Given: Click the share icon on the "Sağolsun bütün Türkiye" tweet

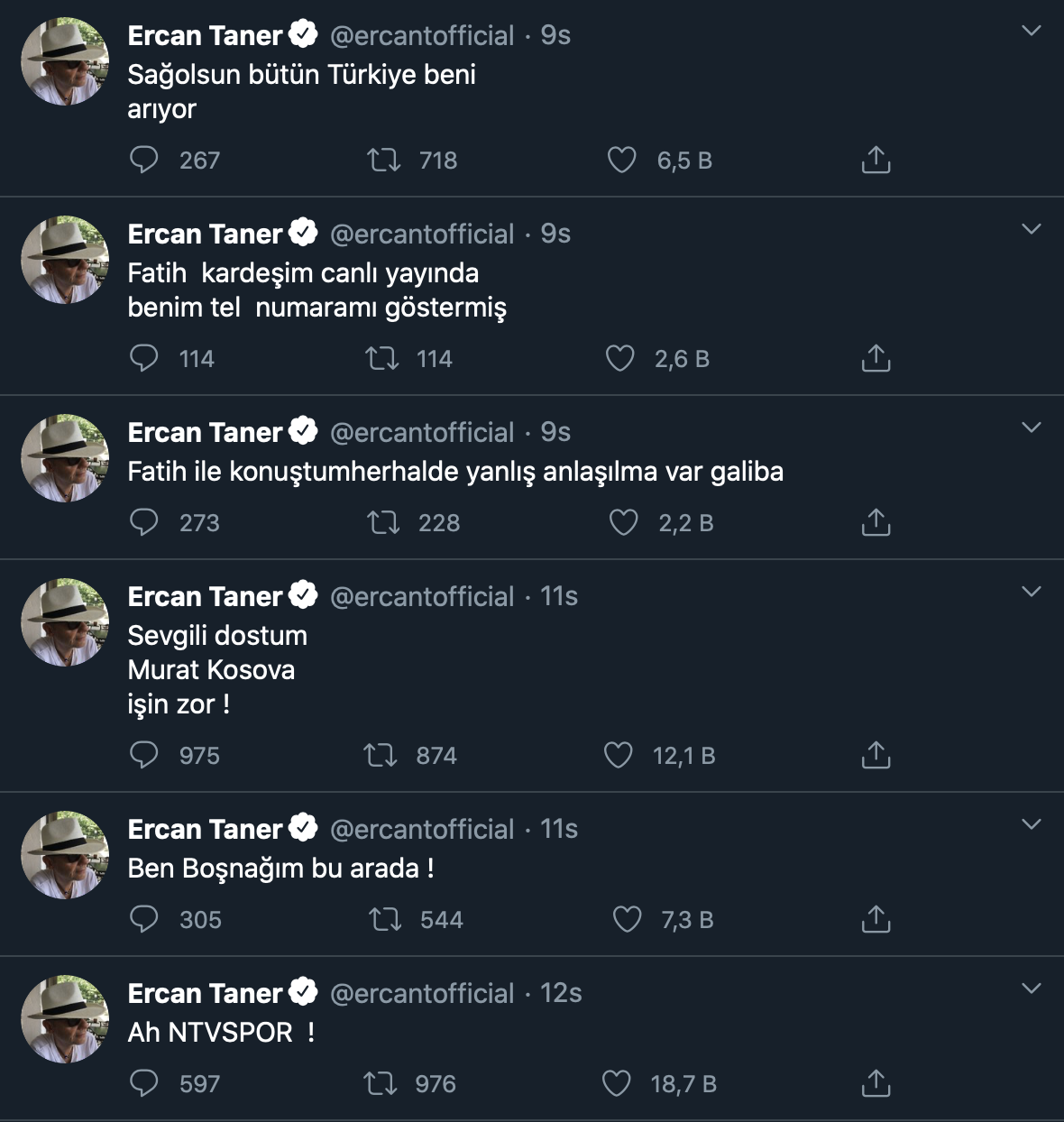Looking at the screenshot, I should point(875,160).
